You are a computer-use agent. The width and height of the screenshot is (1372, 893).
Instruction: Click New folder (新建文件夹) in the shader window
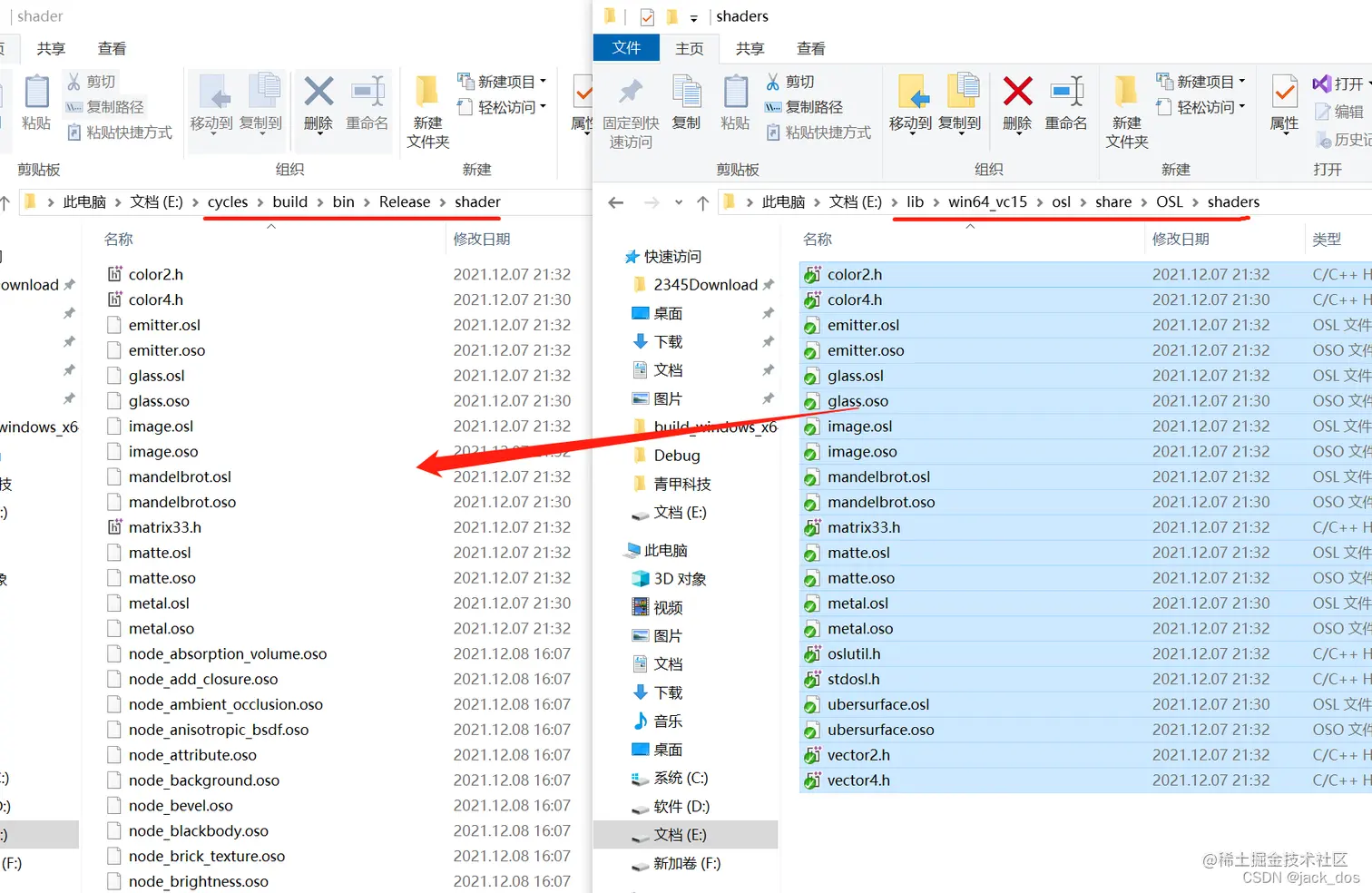(428, 111)
